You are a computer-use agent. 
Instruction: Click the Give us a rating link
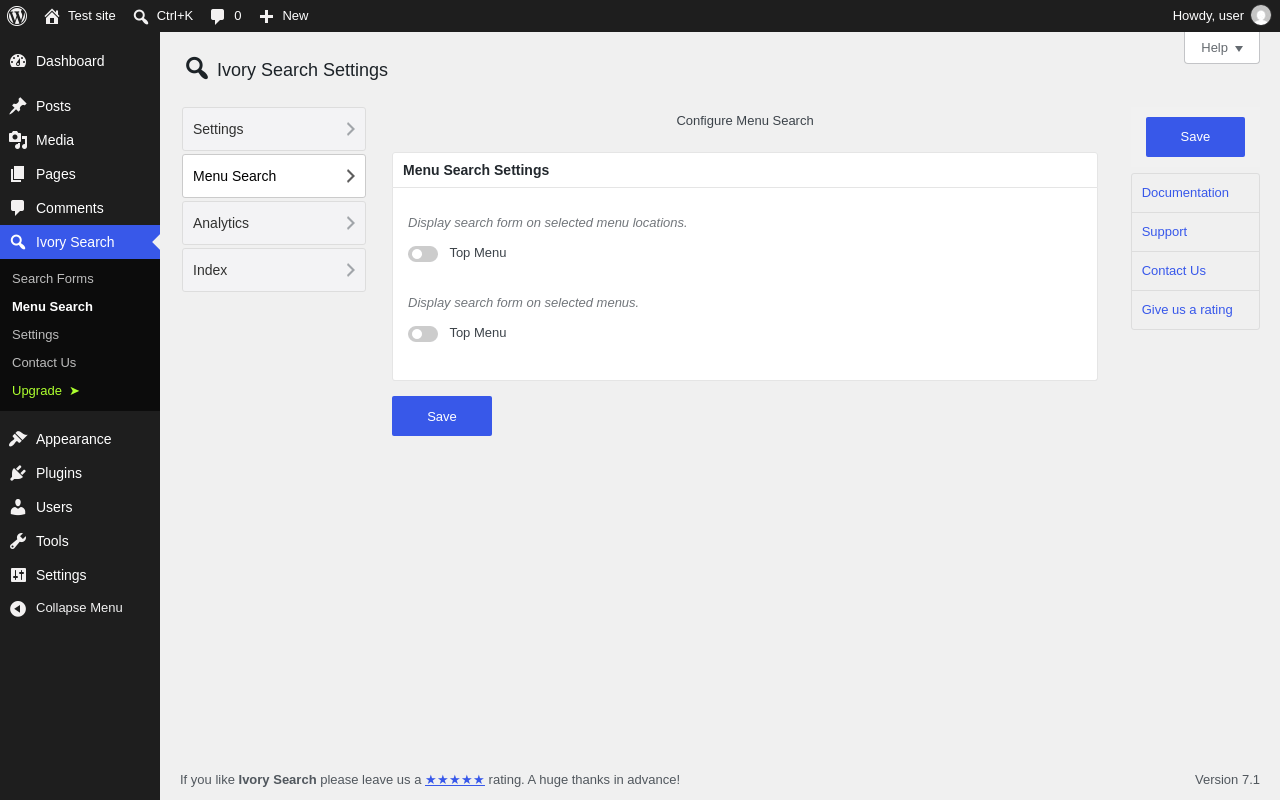[x=1187, y=310]
